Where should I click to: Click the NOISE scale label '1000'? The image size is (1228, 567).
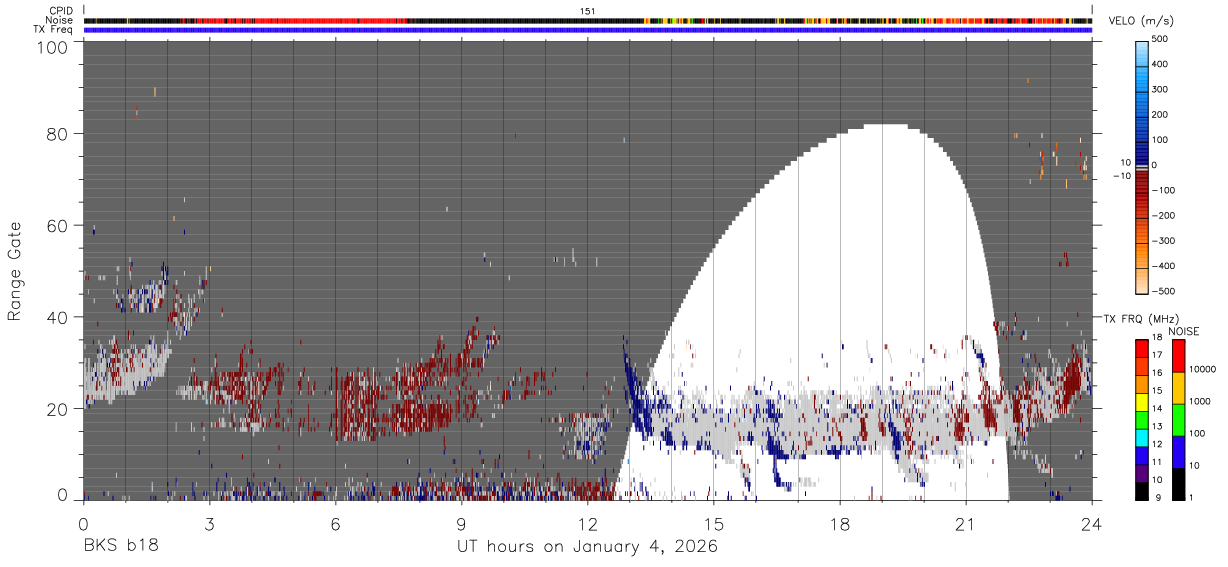point(1201,402)
